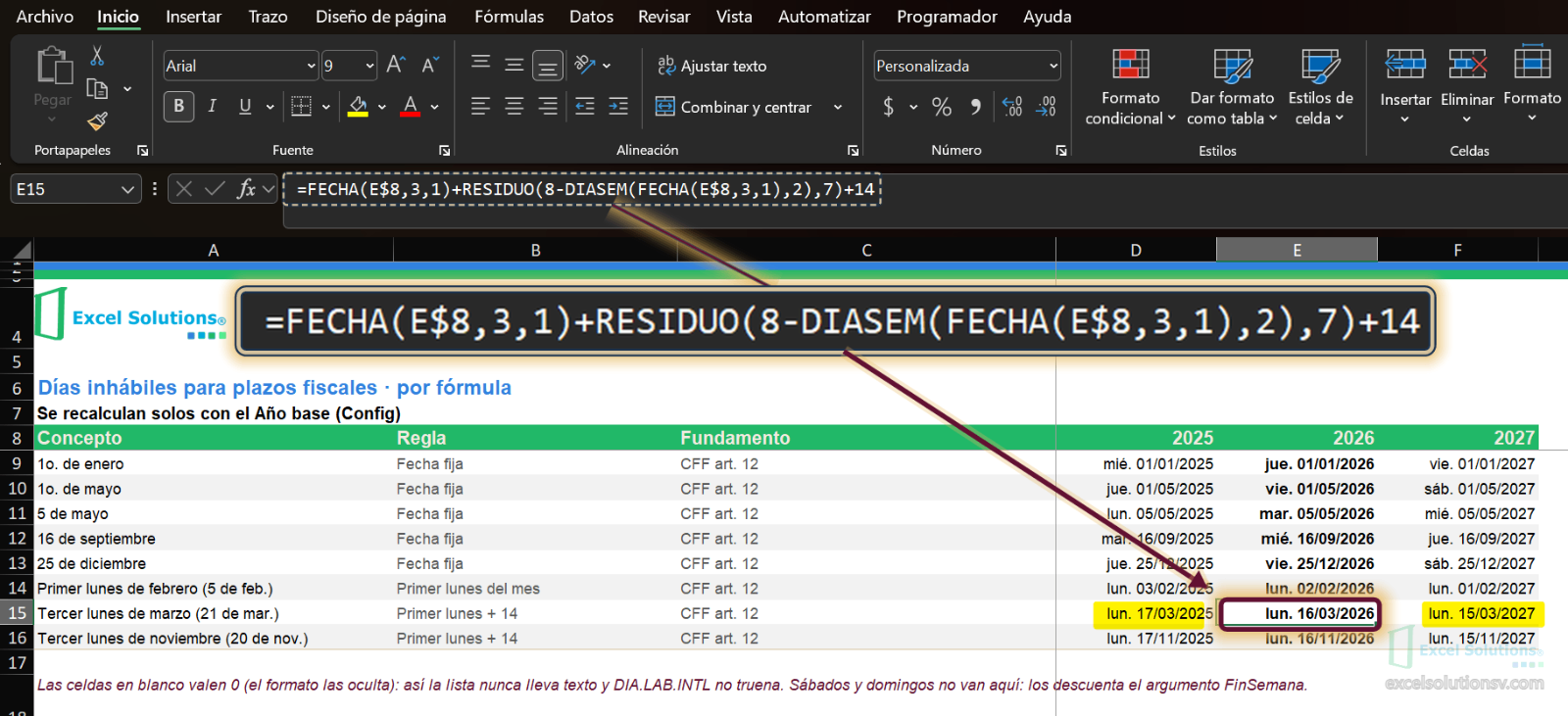
Task: Open the Insertar tab
Action: (193, 17)
